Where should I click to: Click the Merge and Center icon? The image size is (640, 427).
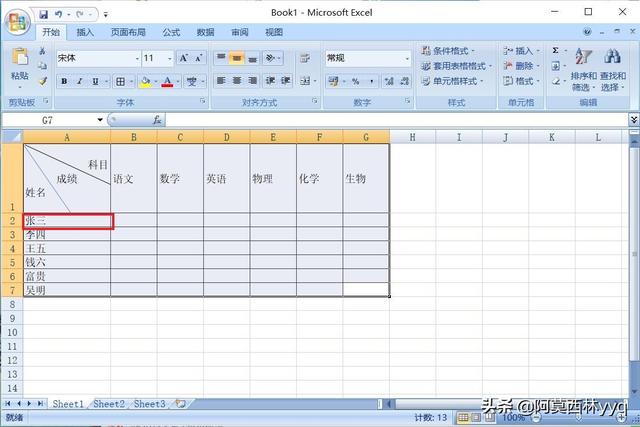pos(305,81)
